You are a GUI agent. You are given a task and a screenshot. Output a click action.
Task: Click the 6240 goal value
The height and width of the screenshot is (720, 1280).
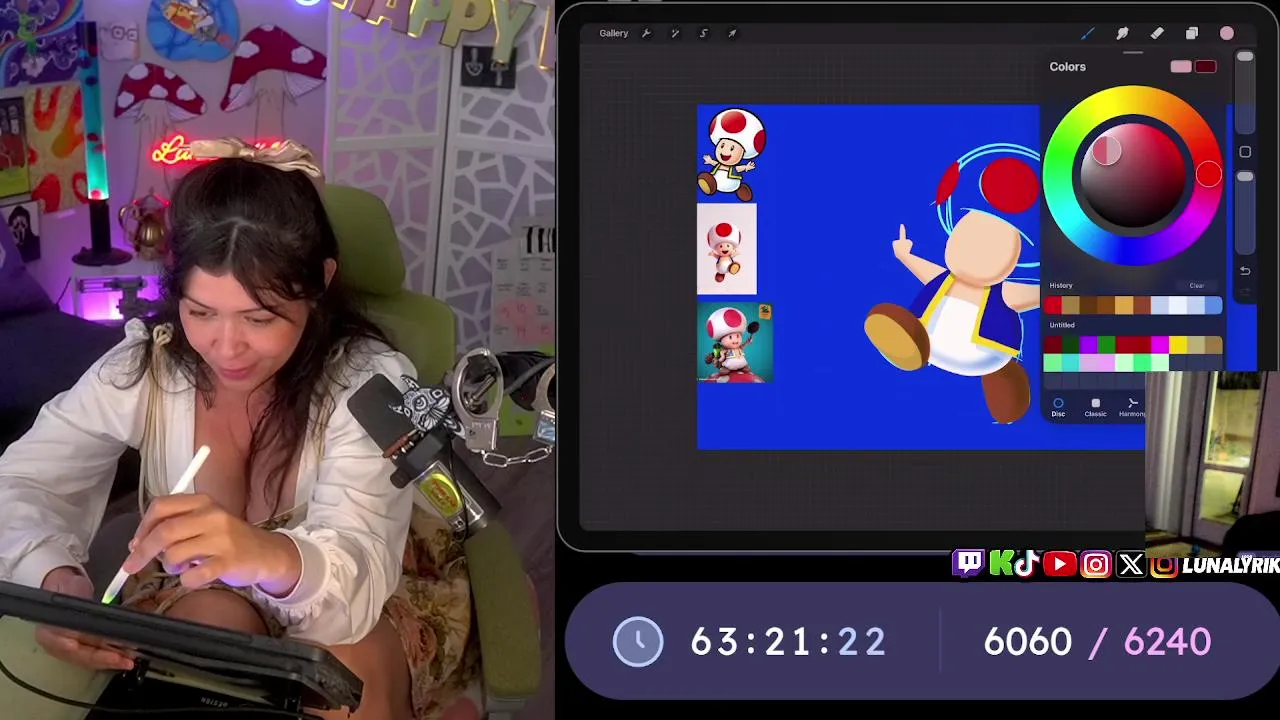[1167, 642]
